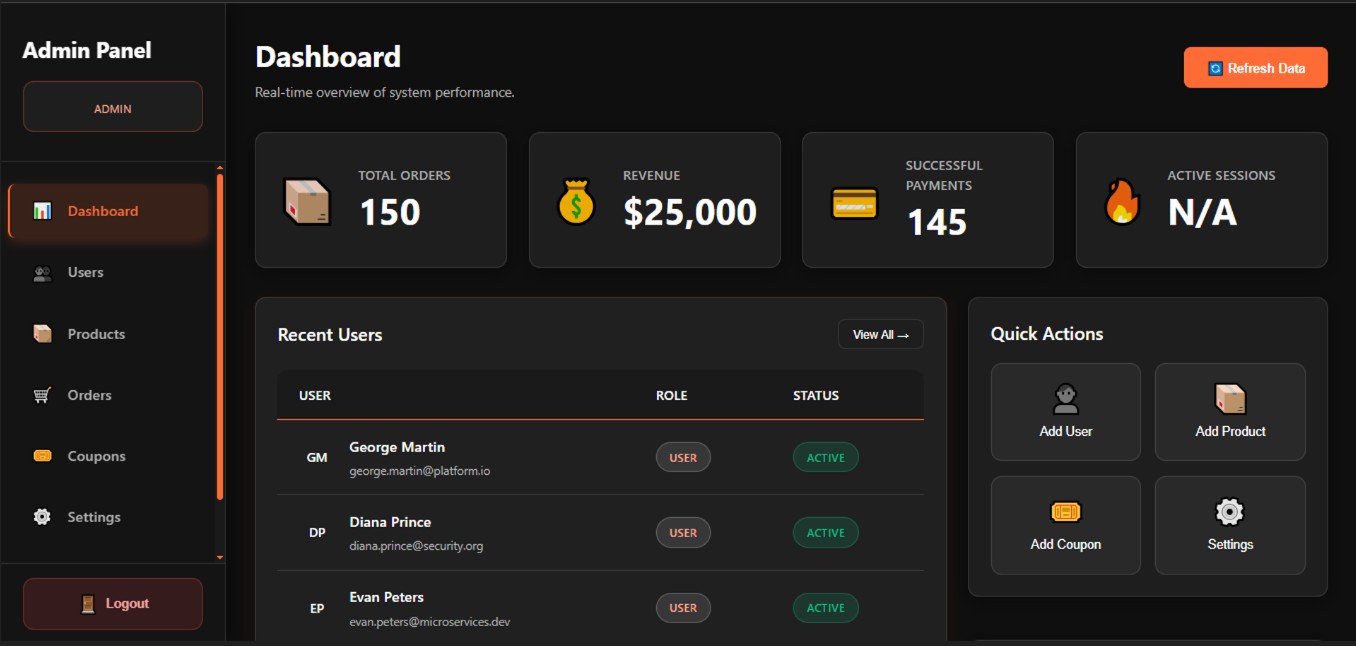Click the EP avatar for Evan Peters
This screenshot has width=1356, height=646.
[x=317, y=608]
